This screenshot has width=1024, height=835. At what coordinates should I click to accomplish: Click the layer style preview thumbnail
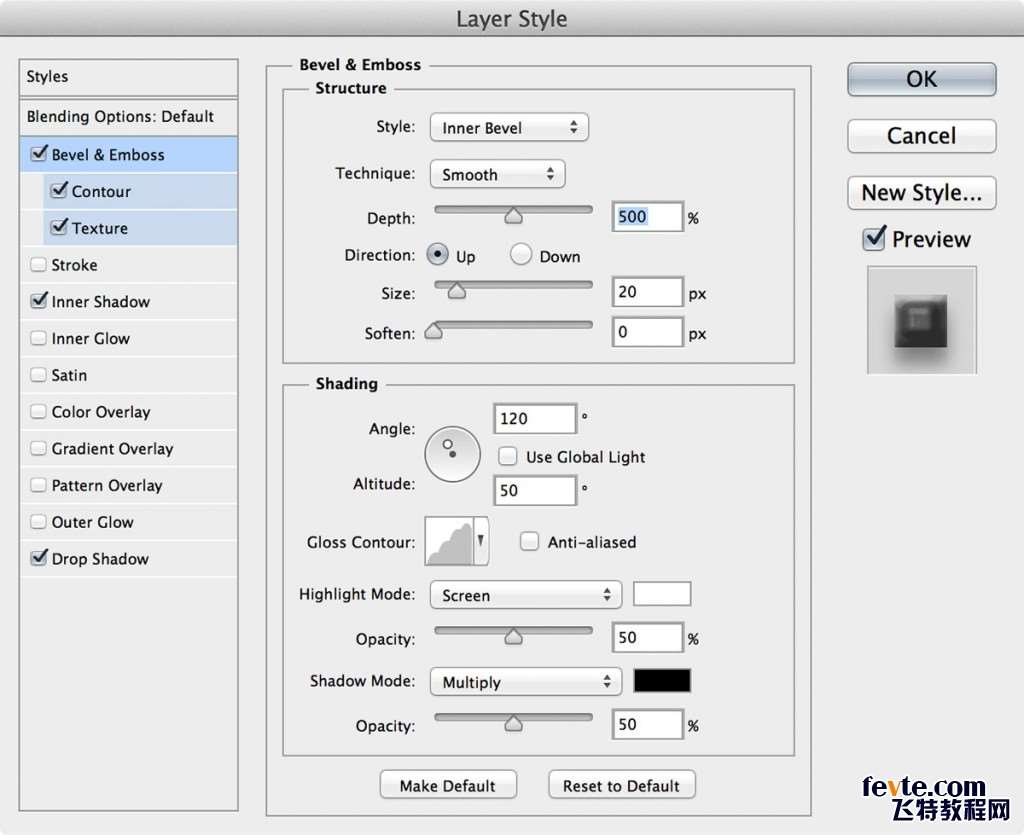921,320
